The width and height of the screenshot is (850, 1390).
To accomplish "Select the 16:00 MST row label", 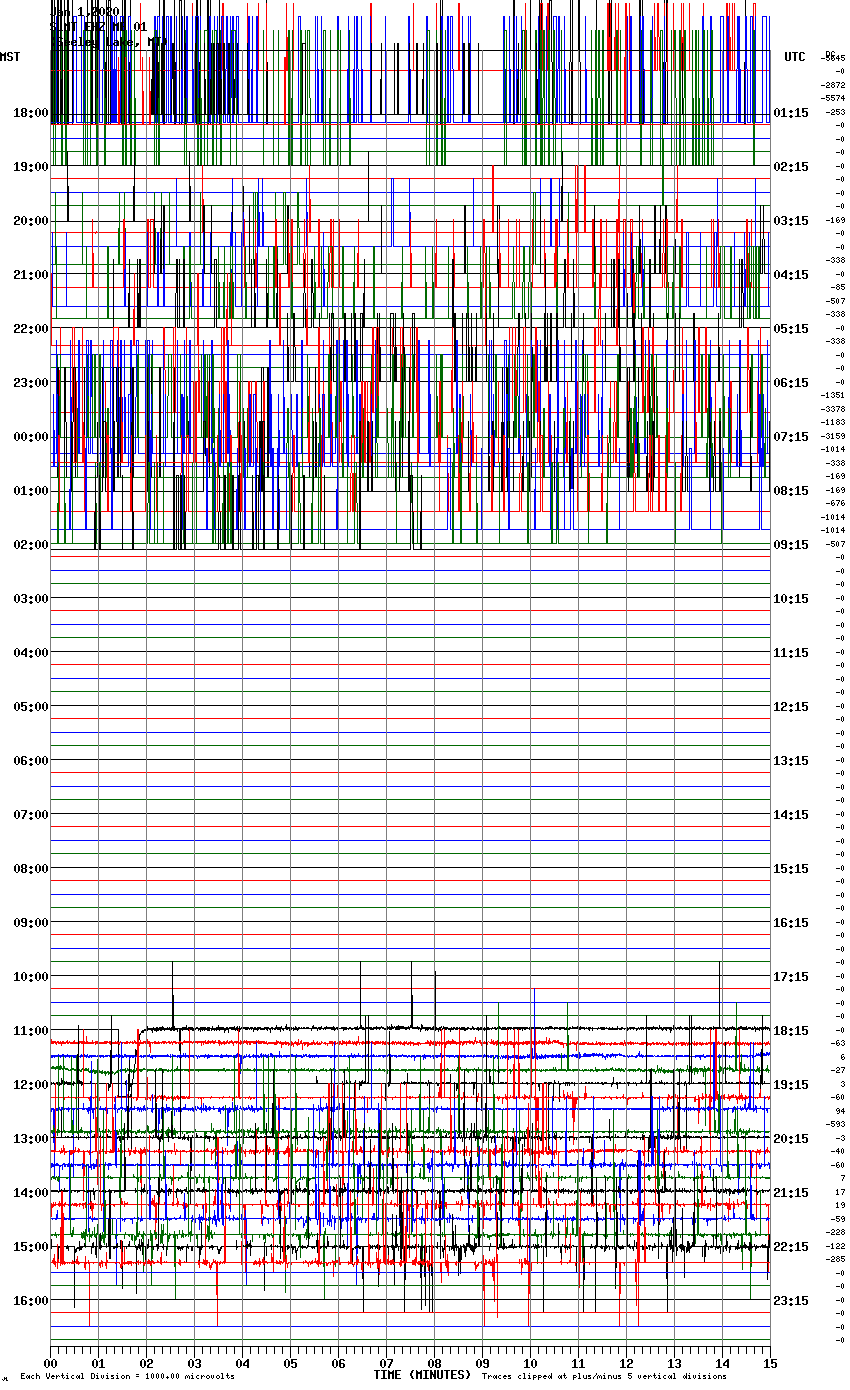I will (30, 1301).
